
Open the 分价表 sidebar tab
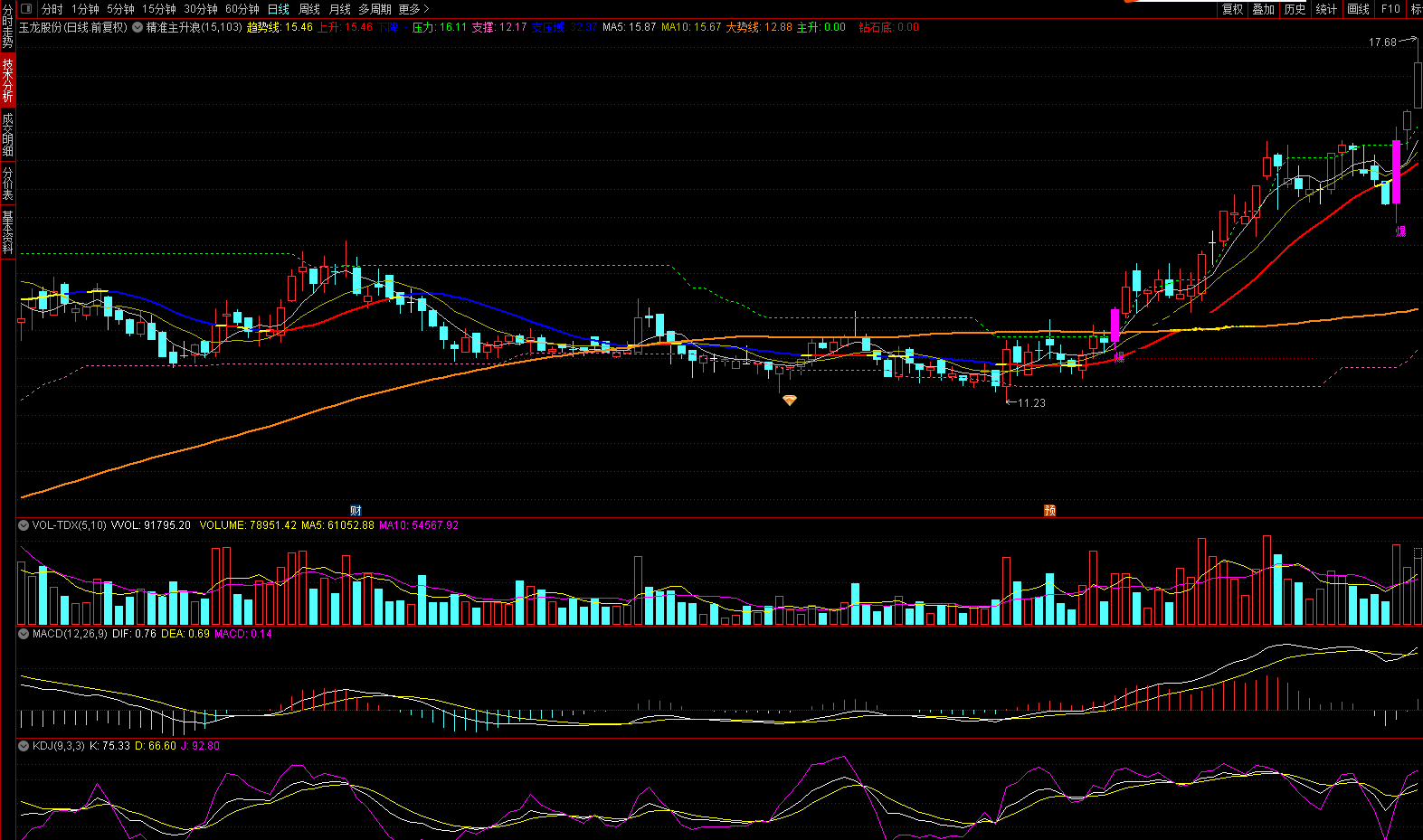[7, 184]
